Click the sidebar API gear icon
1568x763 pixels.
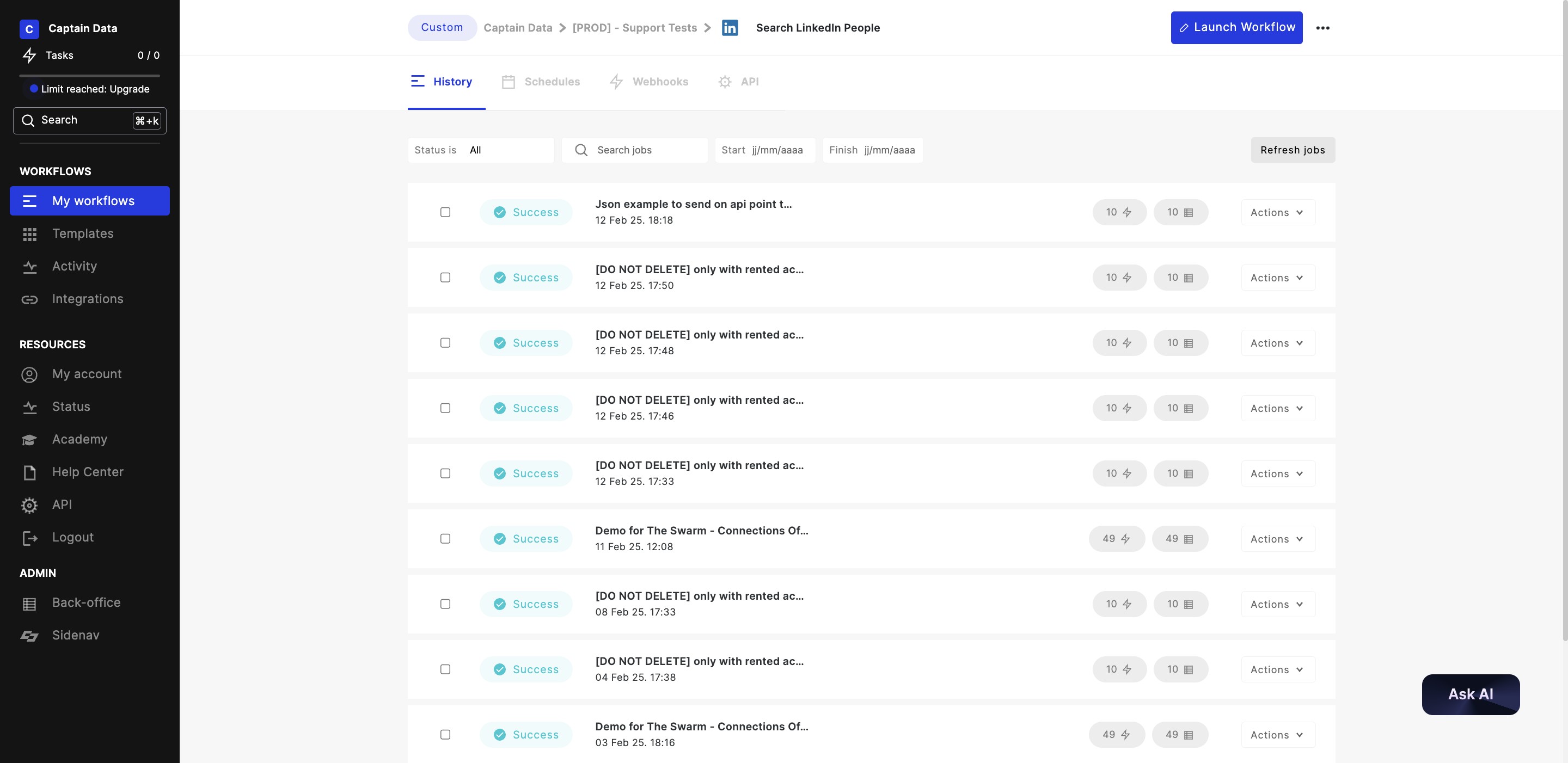[x=29, y=505]
